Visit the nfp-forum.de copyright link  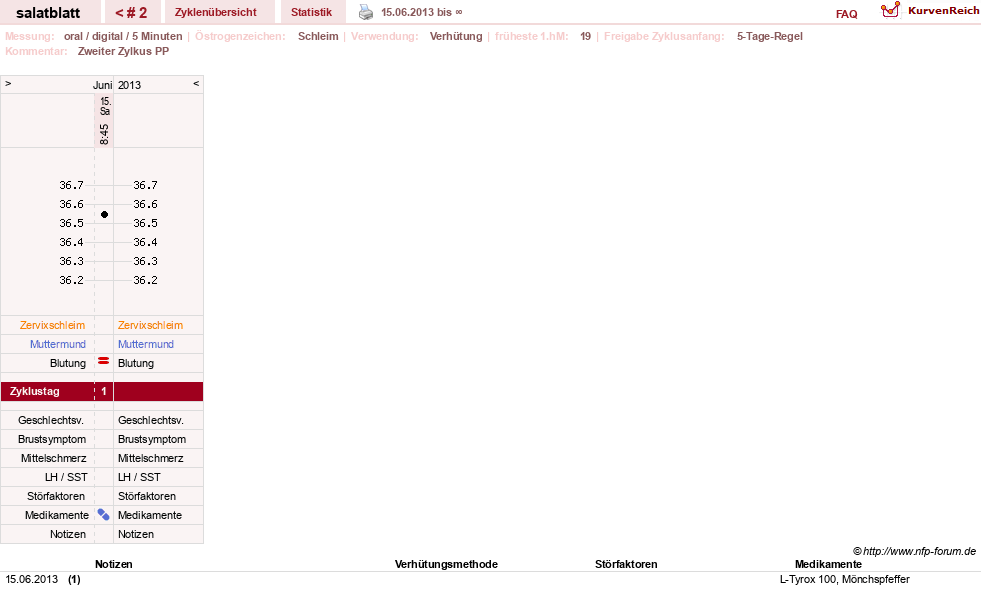914,551
